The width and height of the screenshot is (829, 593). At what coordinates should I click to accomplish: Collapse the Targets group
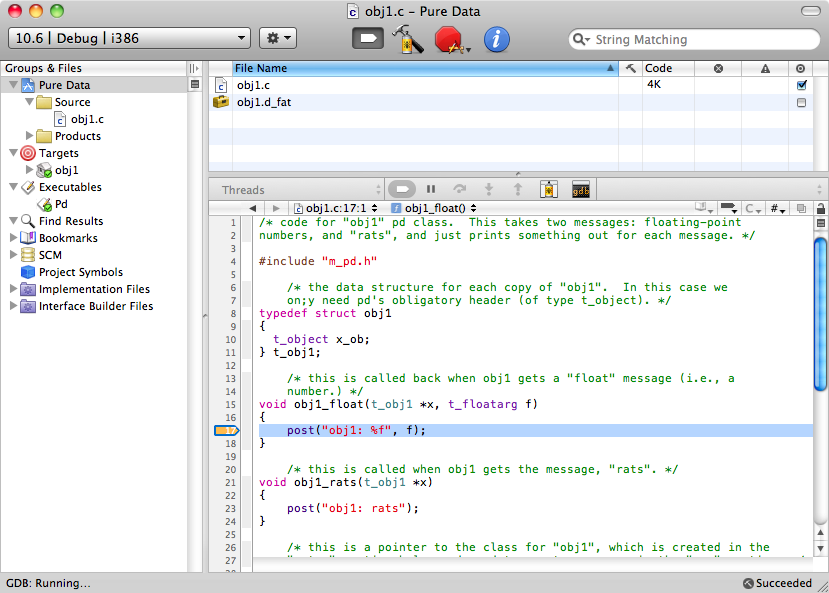(14, 153)
